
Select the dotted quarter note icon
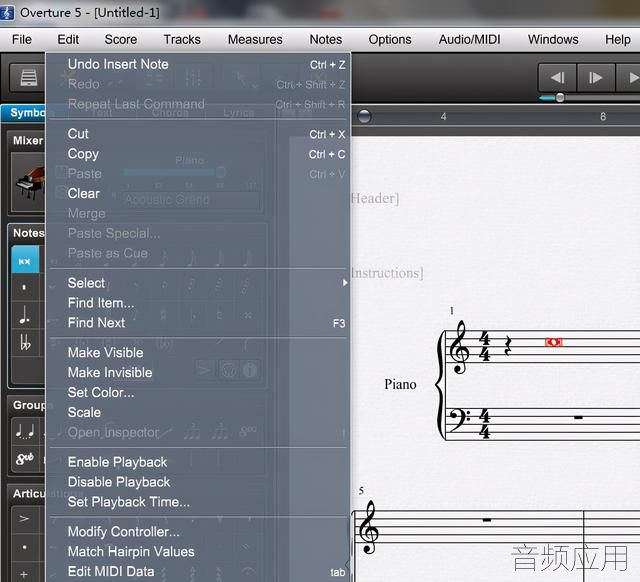pos(24,315)
